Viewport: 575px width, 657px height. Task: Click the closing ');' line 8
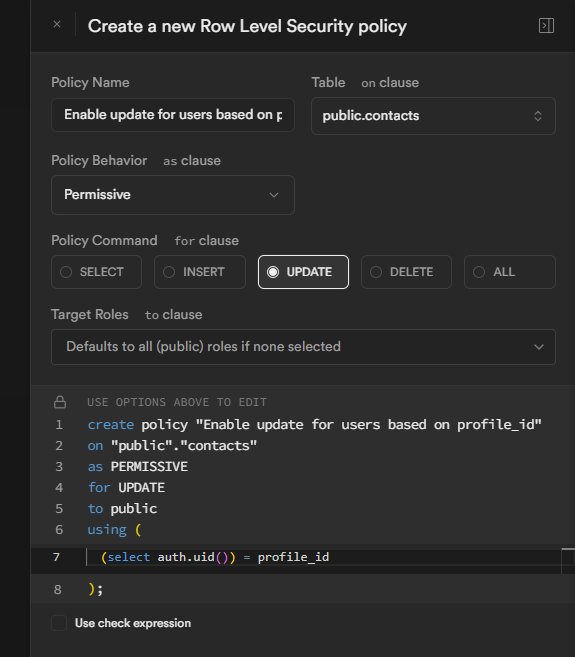click(x=96, y=590)
